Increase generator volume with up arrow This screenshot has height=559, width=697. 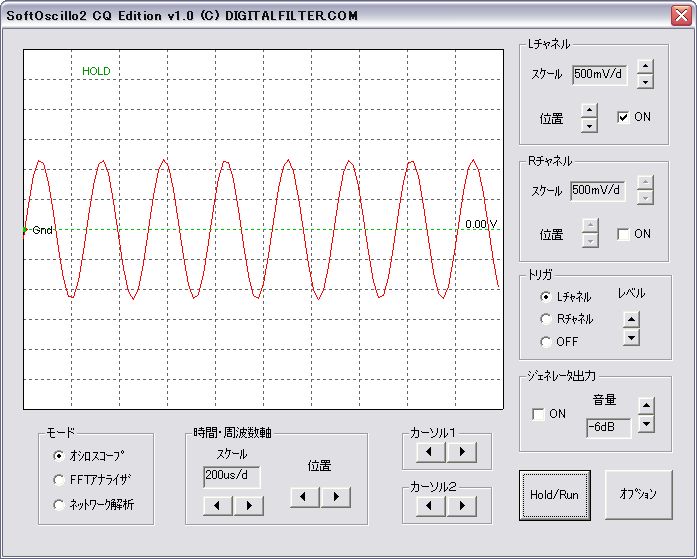click(x=646, y=406)
